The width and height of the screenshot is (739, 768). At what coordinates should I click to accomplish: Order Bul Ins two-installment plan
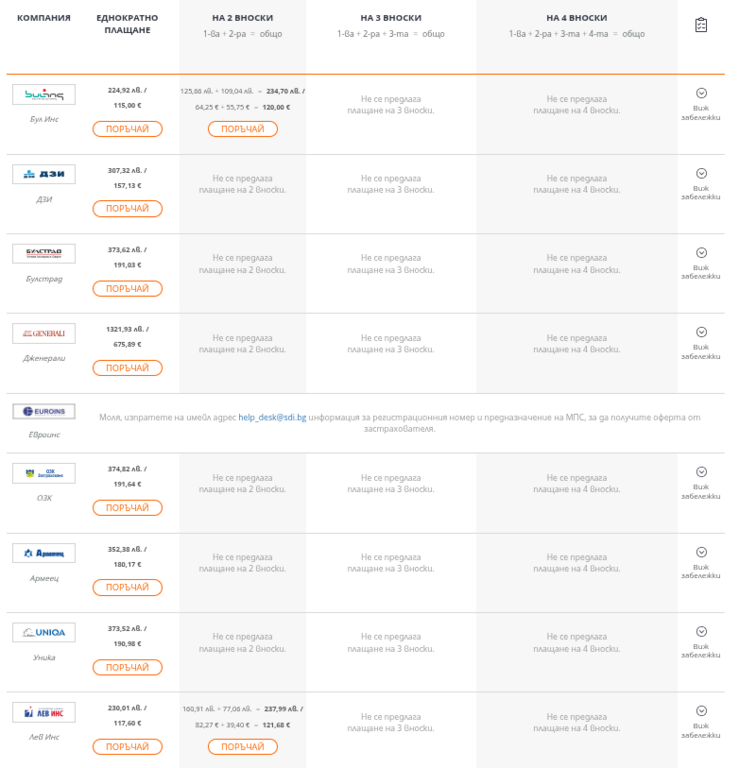[243, 129]
